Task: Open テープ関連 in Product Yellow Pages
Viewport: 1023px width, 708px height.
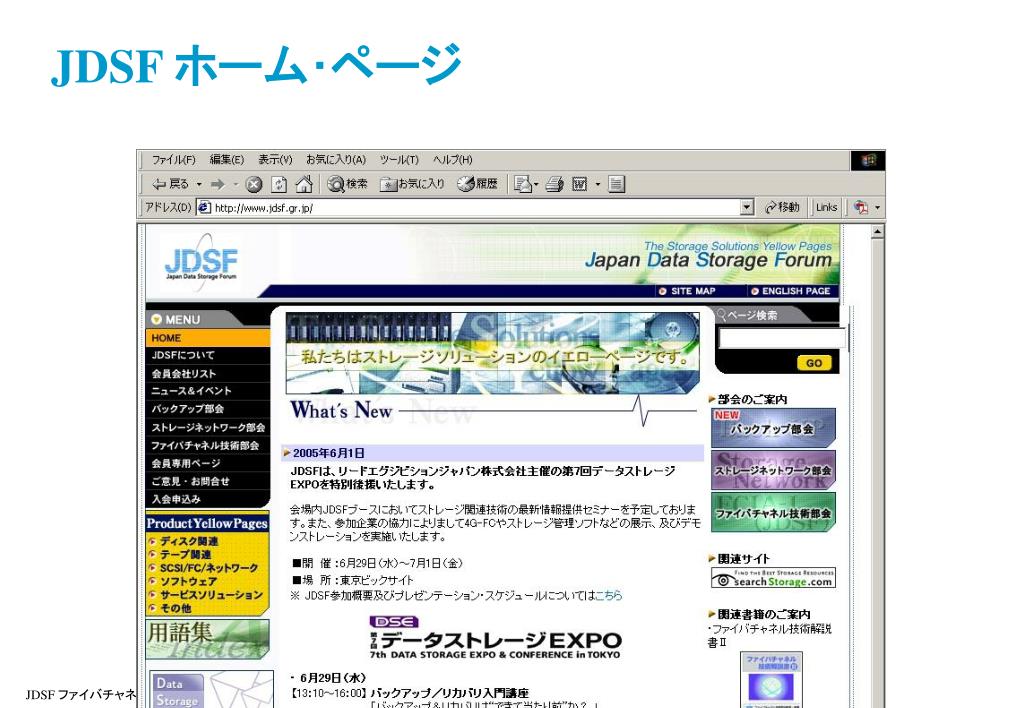Action: (x=185, y=555)
